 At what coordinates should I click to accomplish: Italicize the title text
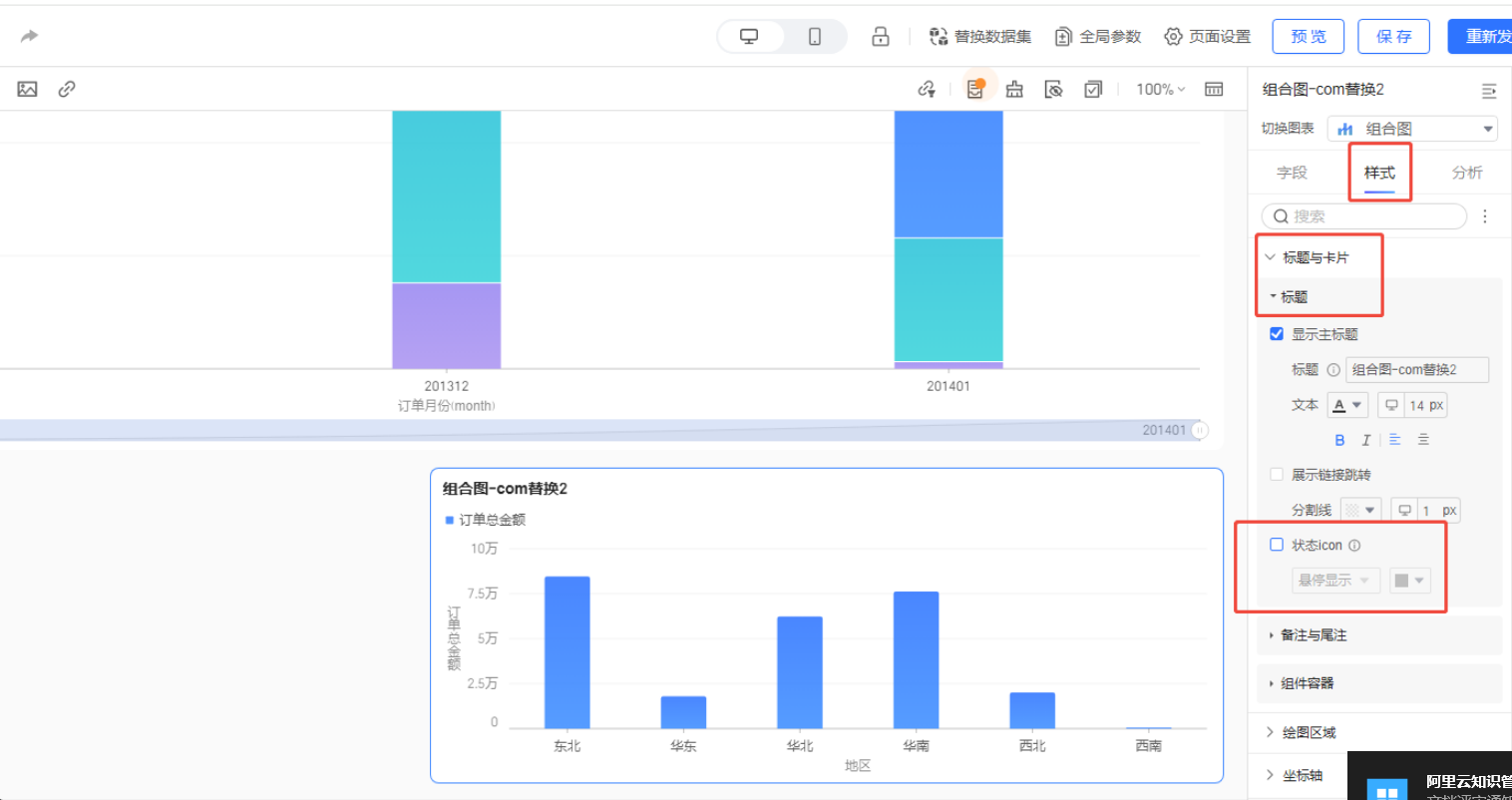(1366, 440)
